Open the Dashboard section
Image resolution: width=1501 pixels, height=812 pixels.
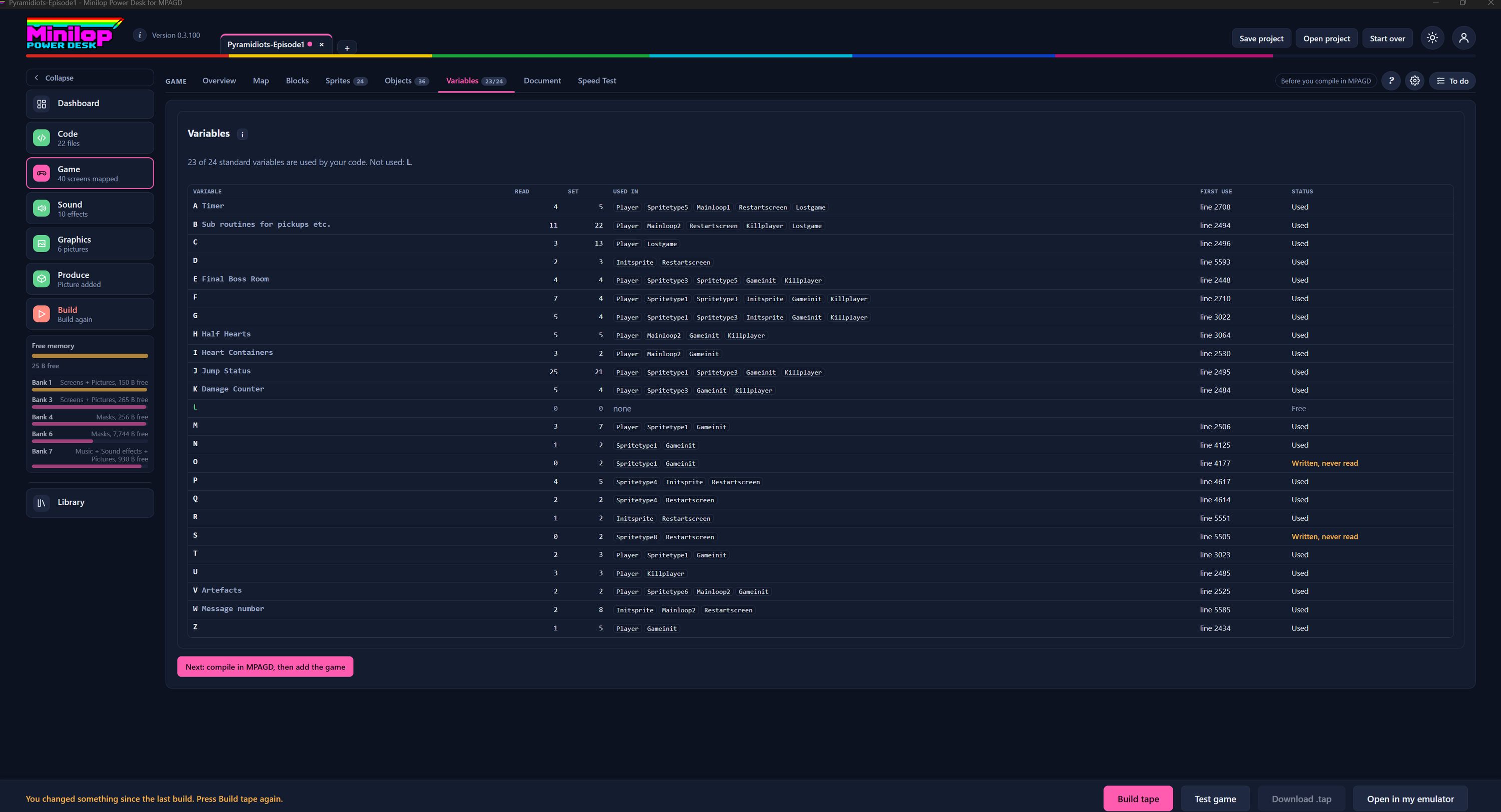pyautogui.click(x=90, y=104)
